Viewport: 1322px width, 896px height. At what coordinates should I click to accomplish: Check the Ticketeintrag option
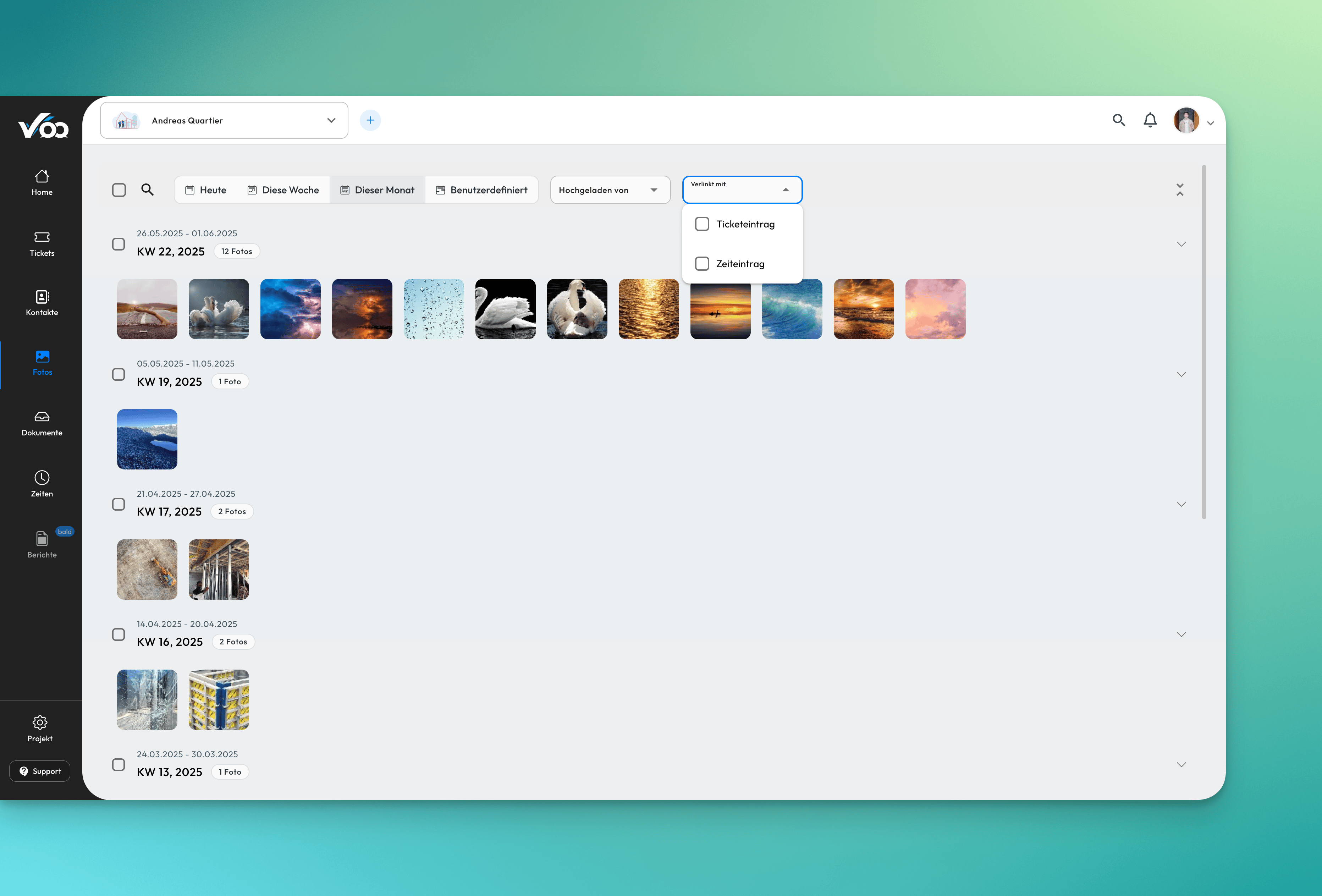(702, 224)
